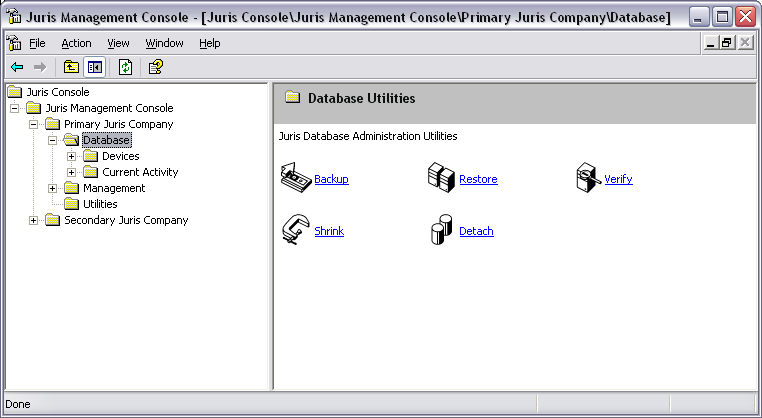
Task: Click the Back arrow toolbar button
Action: (17, 67)
